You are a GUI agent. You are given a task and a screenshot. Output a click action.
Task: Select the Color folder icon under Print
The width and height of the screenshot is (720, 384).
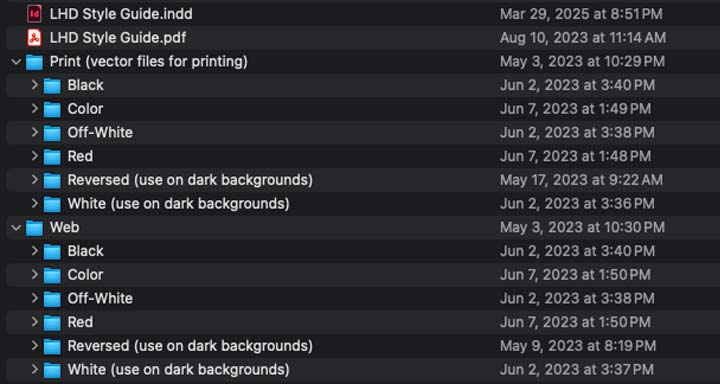pos(52,109)
